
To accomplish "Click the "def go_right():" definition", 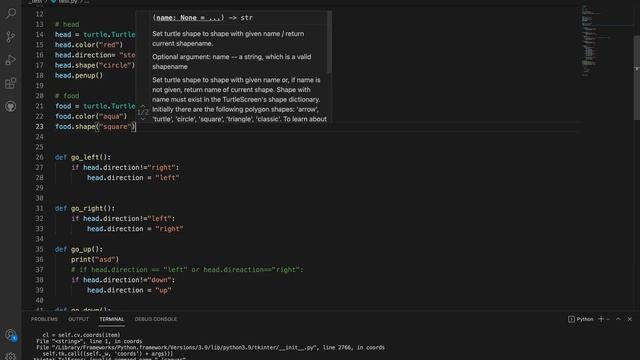I will (x=85, y=208).
